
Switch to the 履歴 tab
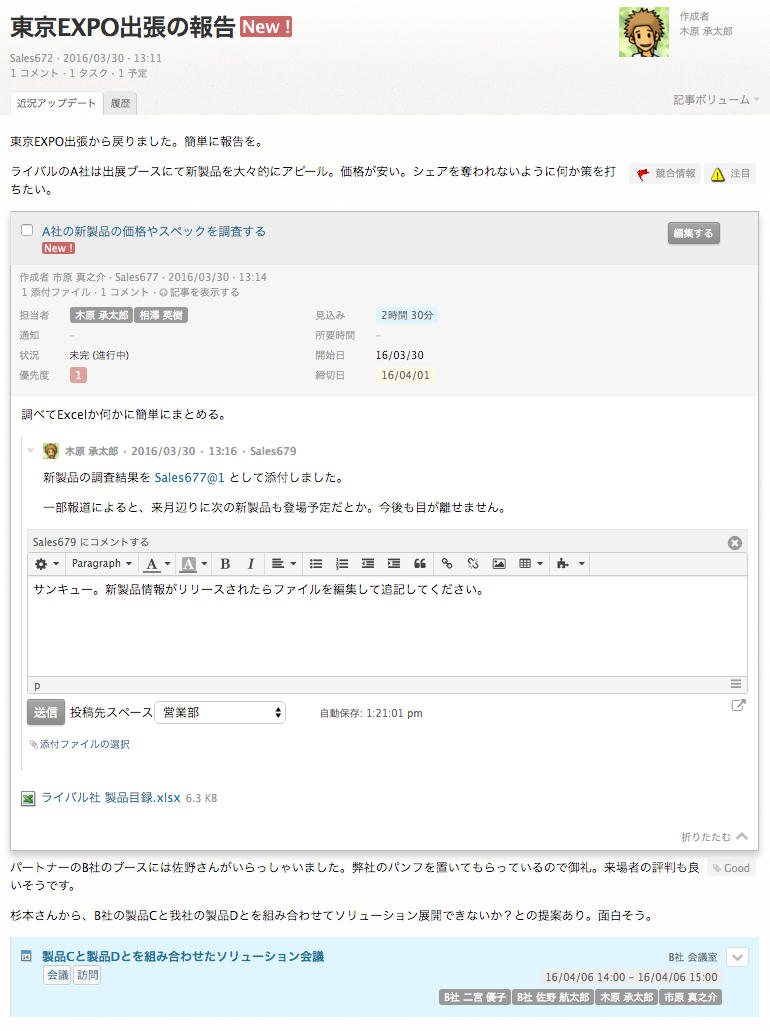pyautogui.click(x=120, y=103)
